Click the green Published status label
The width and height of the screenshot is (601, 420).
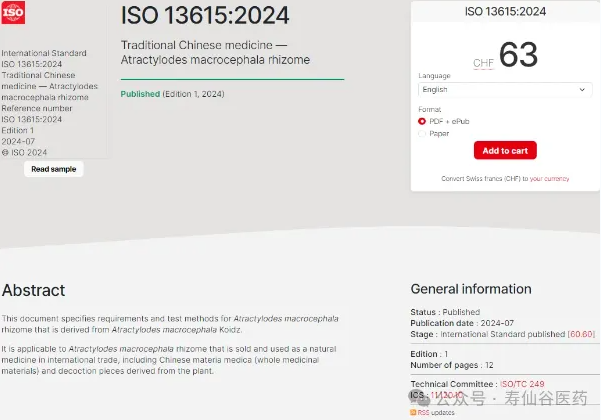[x=140, y=94]
